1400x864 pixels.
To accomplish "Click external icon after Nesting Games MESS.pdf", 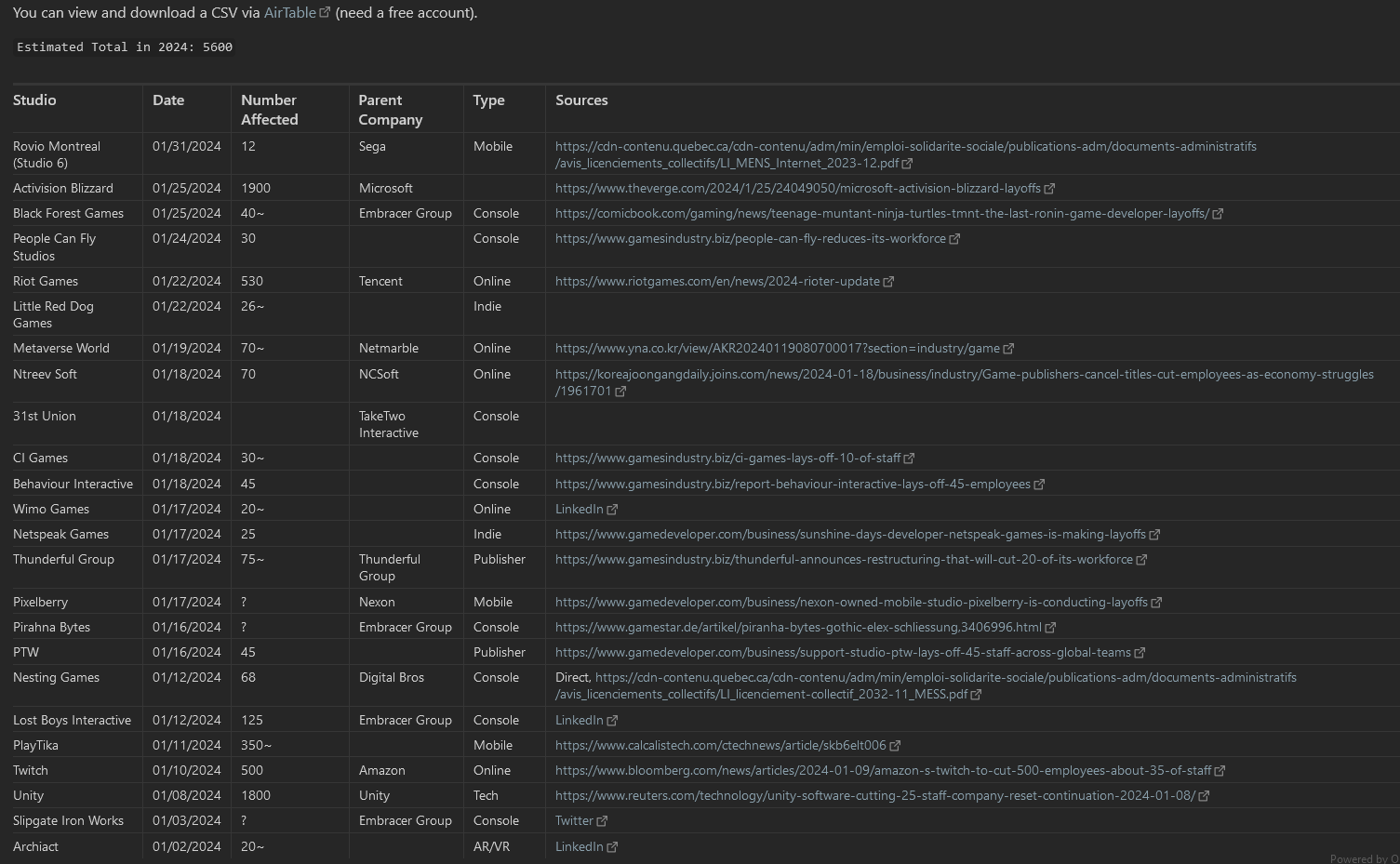I will point(976,695).
